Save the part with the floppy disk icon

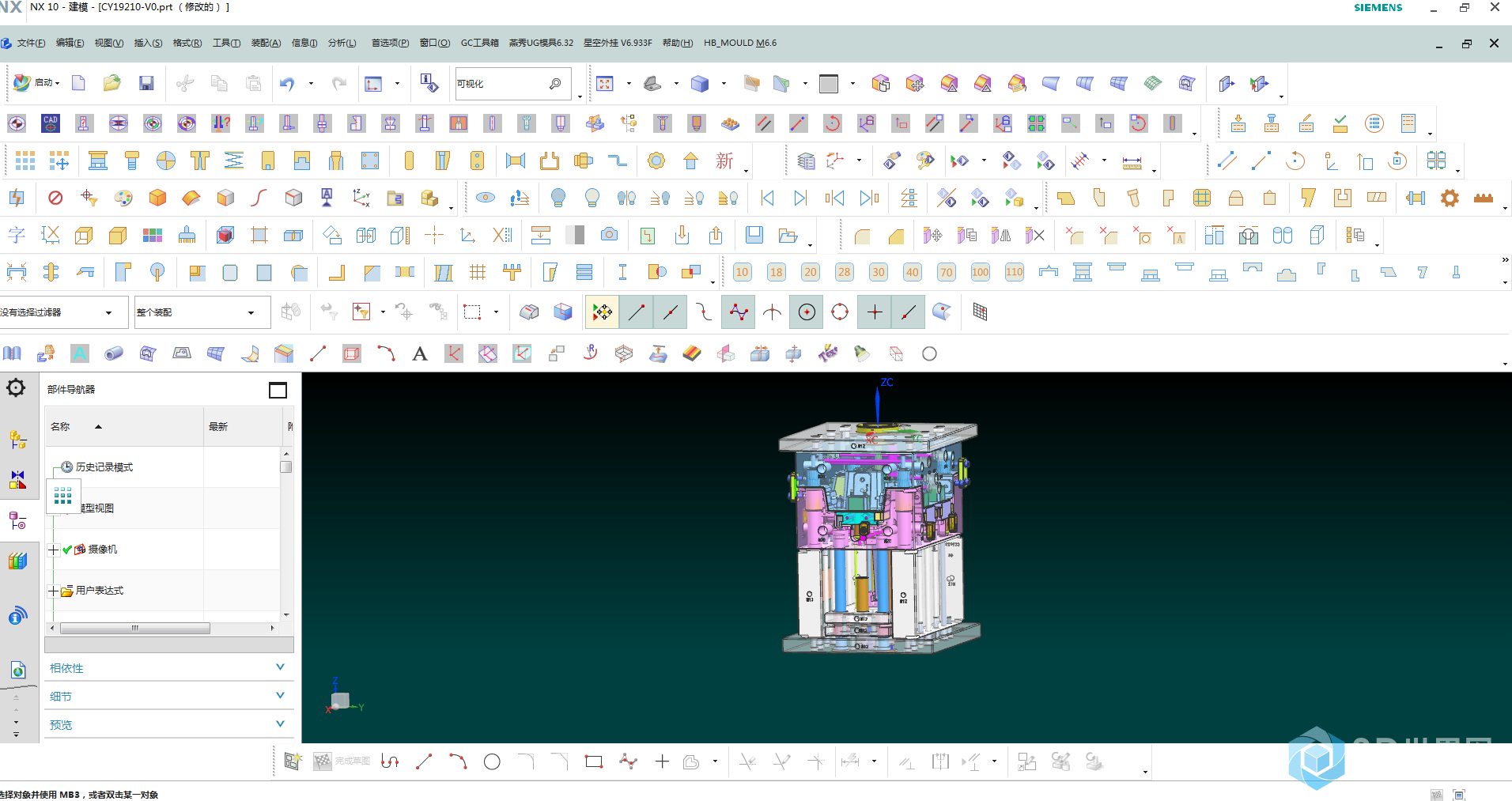click(x=146, y=83)
